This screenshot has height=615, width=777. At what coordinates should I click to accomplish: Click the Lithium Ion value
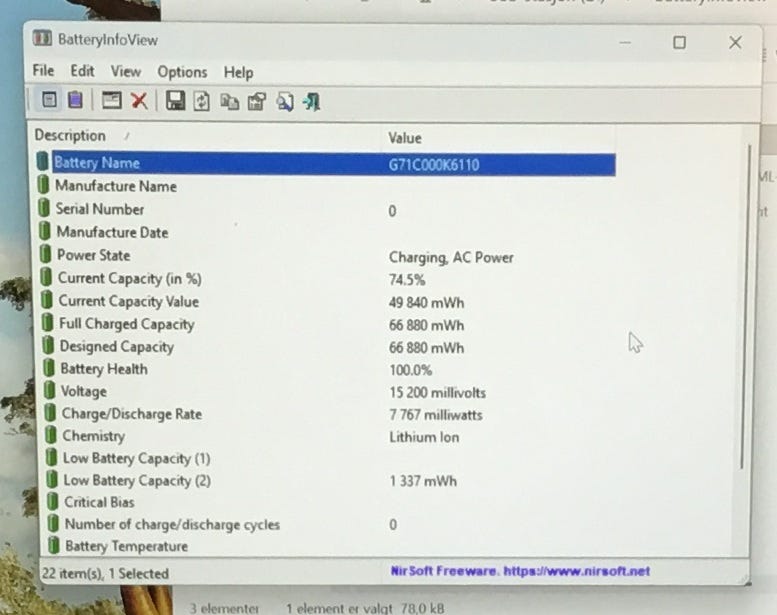(424, 437)
